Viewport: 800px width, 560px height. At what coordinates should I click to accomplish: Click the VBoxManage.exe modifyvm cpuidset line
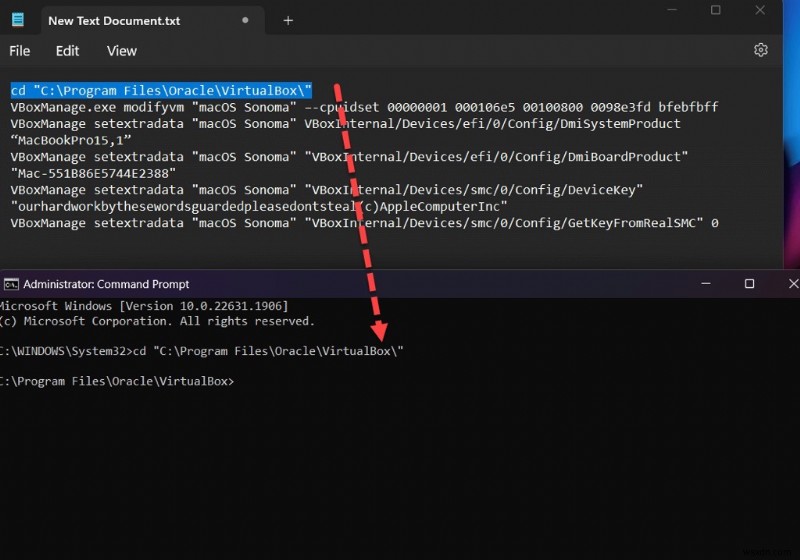tap(364, 107)
